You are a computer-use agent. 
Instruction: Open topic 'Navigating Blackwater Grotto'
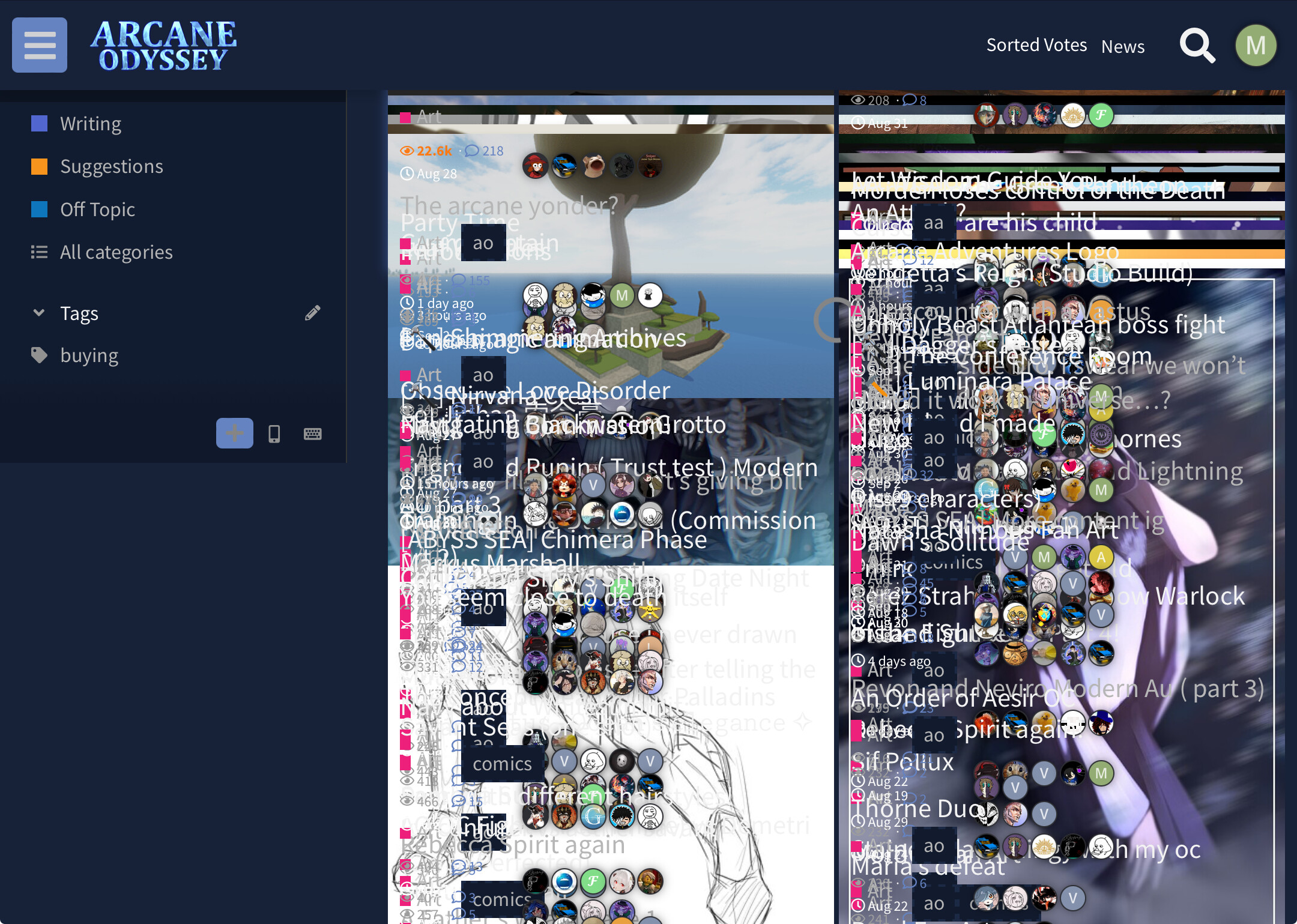point(563,424)
